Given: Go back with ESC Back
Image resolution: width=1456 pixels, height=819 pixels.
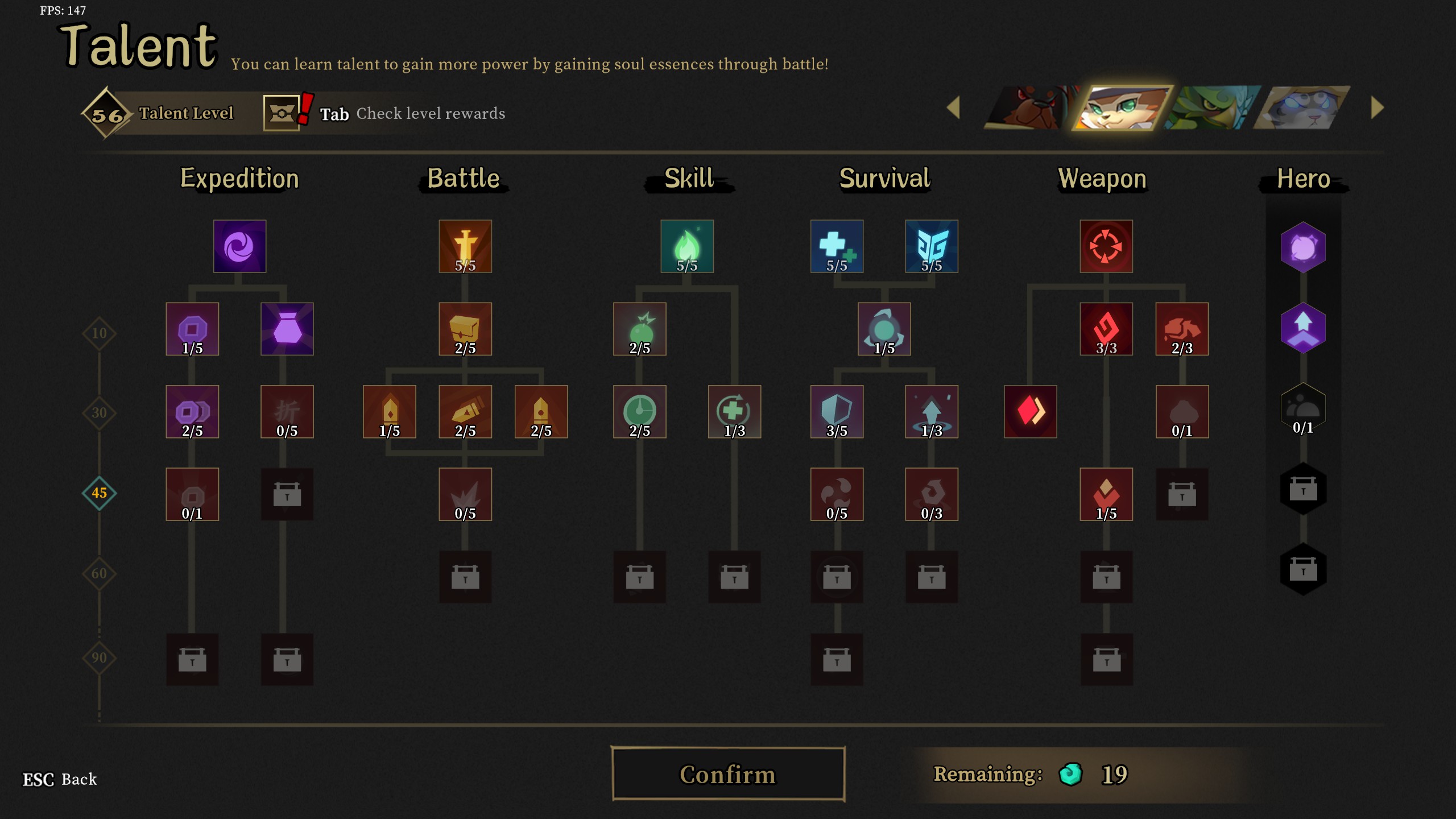Looking at the screenshot, I should tap(60, 779).
